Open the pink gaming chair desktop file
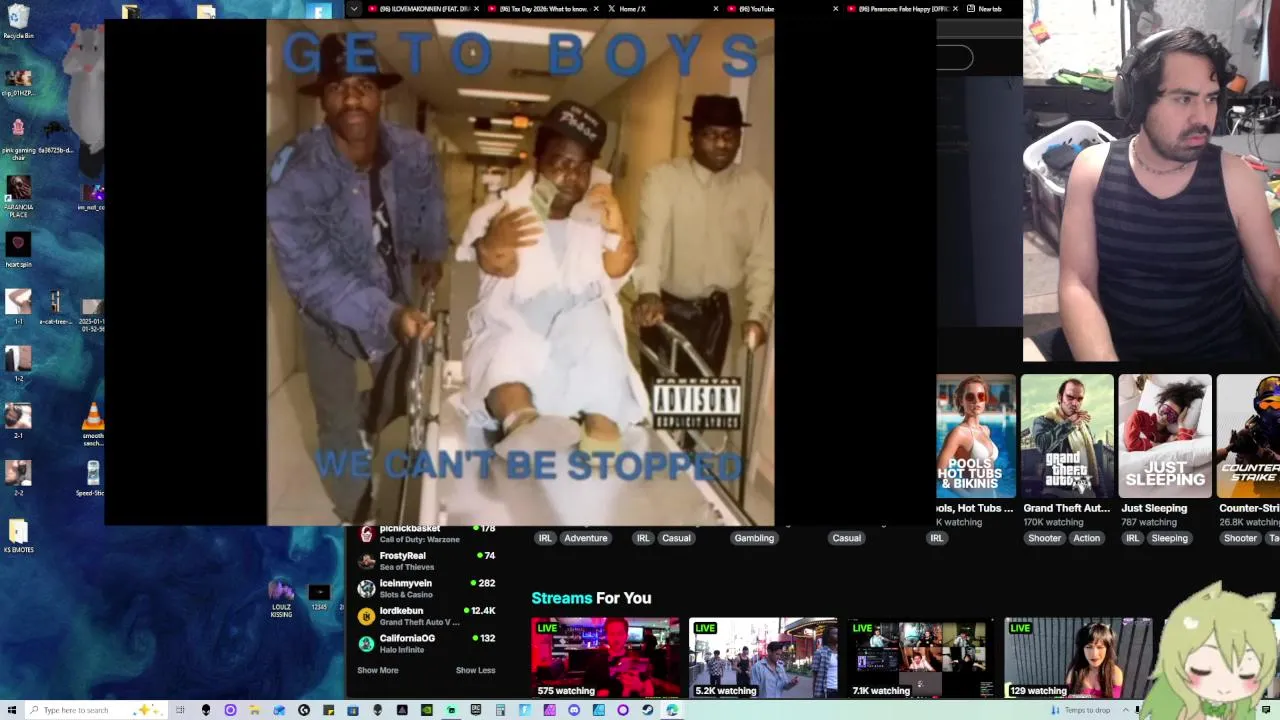This screenshot has width=1280, height=720. tap(18, 138)
